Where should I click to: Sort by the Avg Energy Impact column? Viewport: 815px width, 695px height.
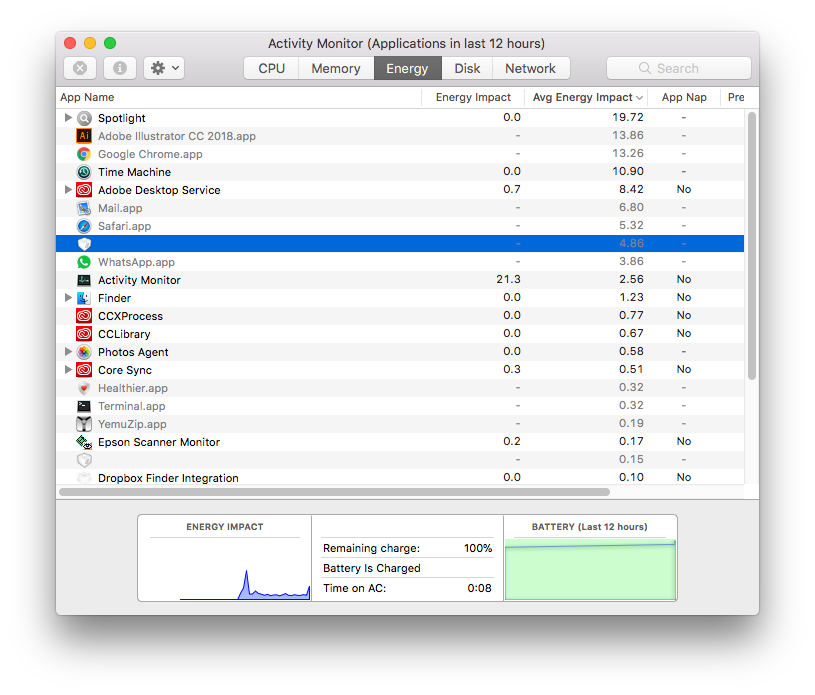click(x=588, y=97)
